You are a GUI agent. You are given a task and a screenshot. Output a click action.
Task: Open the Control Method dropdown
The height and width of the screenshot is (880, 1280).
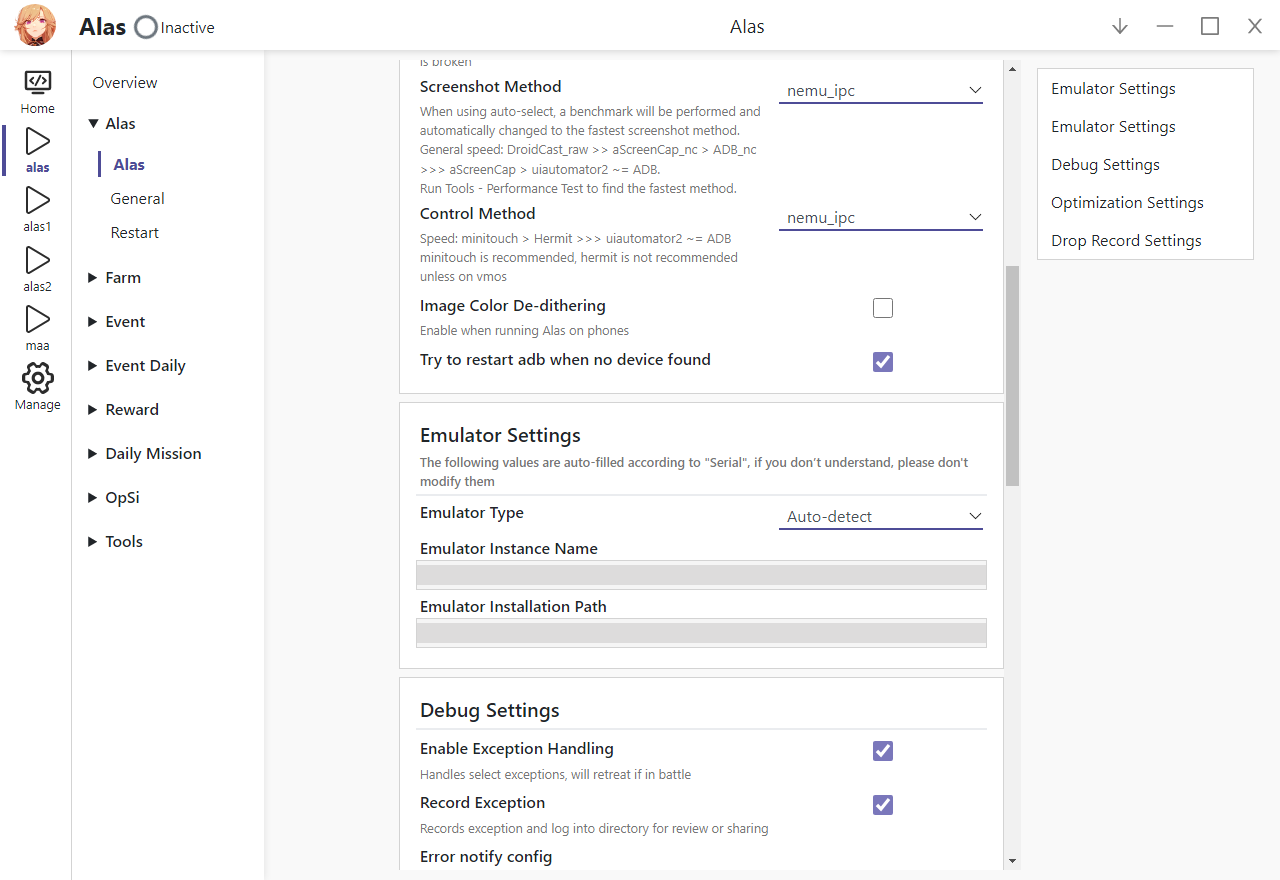click(x=881, y=218)
